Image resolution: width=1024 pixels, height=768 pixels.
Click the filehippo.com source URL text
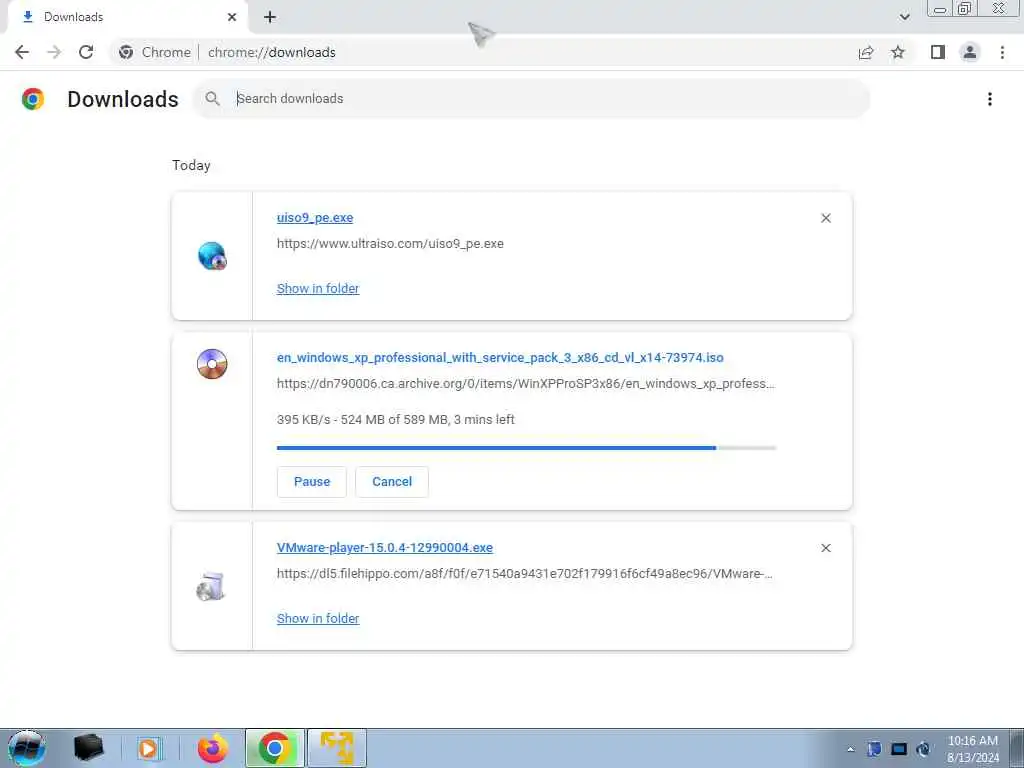524,573
